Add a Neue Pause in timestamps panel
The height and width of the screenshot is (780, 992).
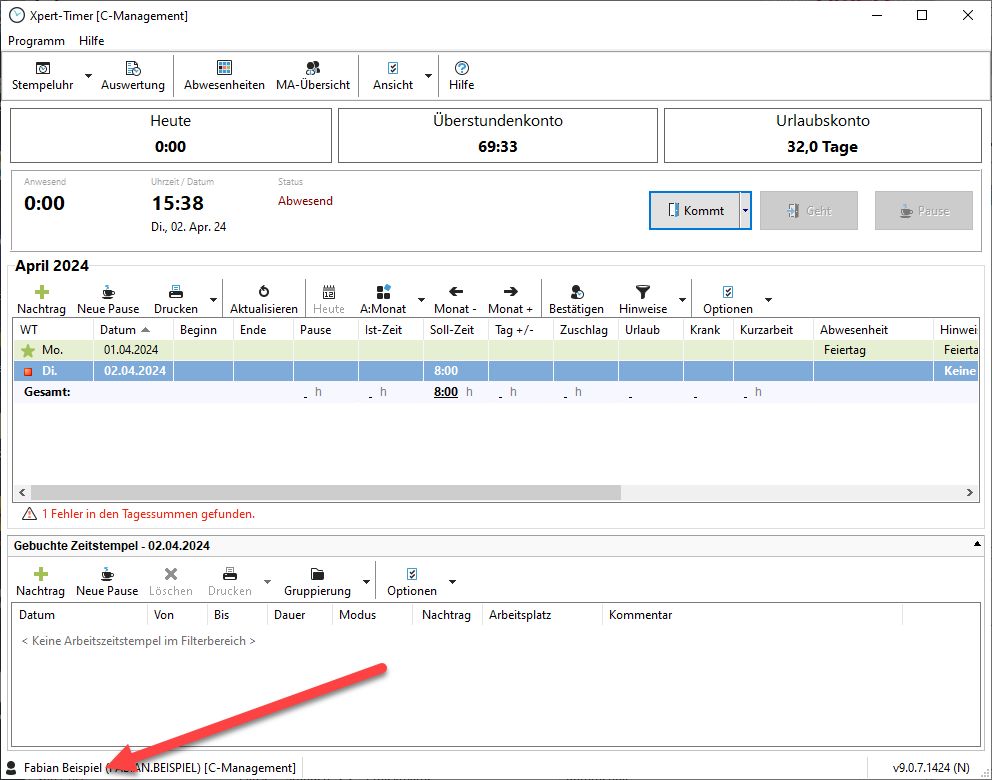point(107,582)
